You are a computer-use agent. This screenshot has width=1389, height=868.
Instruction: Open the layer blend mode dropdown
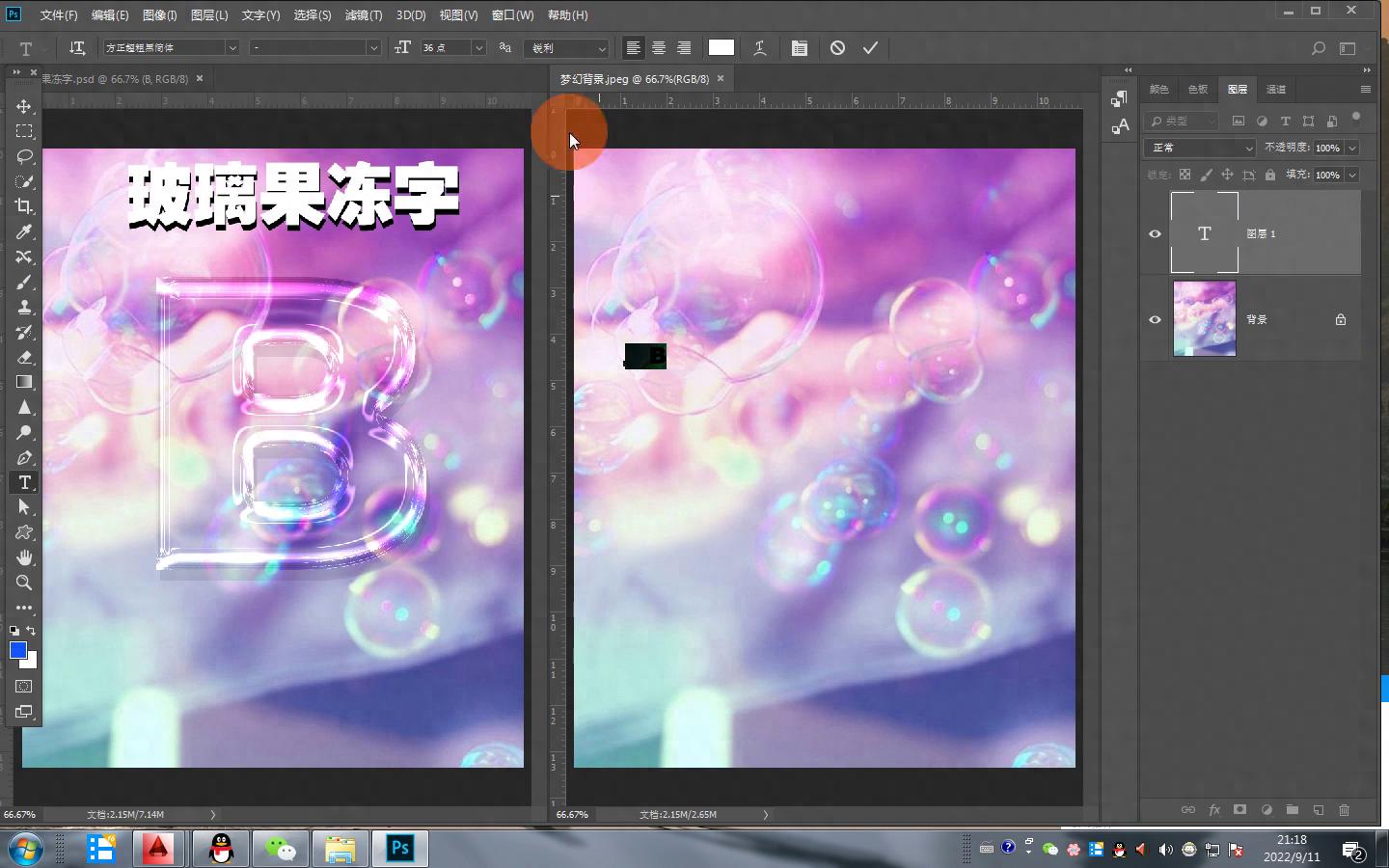tap(1200, 148)
